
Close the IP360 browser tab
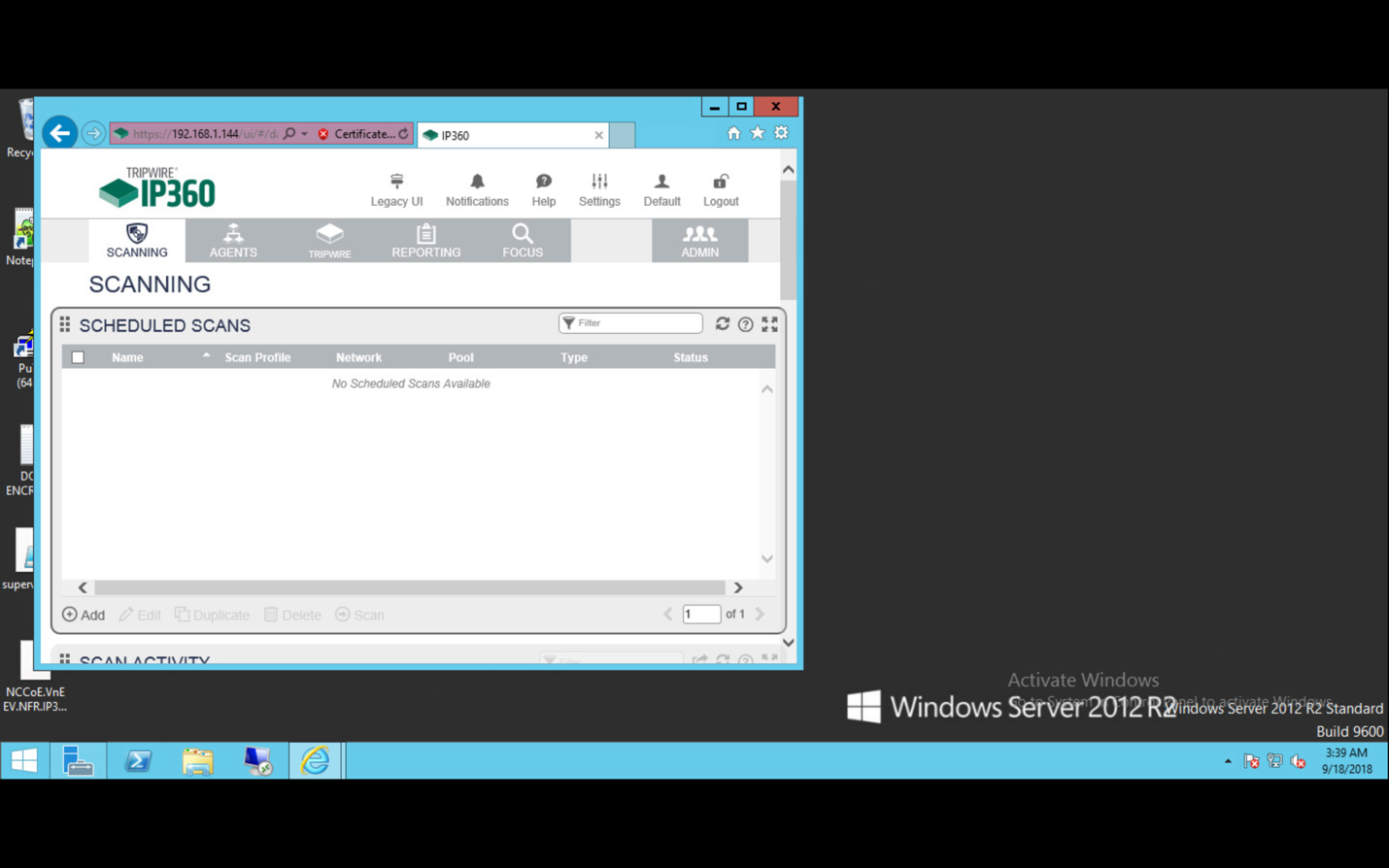click(598, 135)
